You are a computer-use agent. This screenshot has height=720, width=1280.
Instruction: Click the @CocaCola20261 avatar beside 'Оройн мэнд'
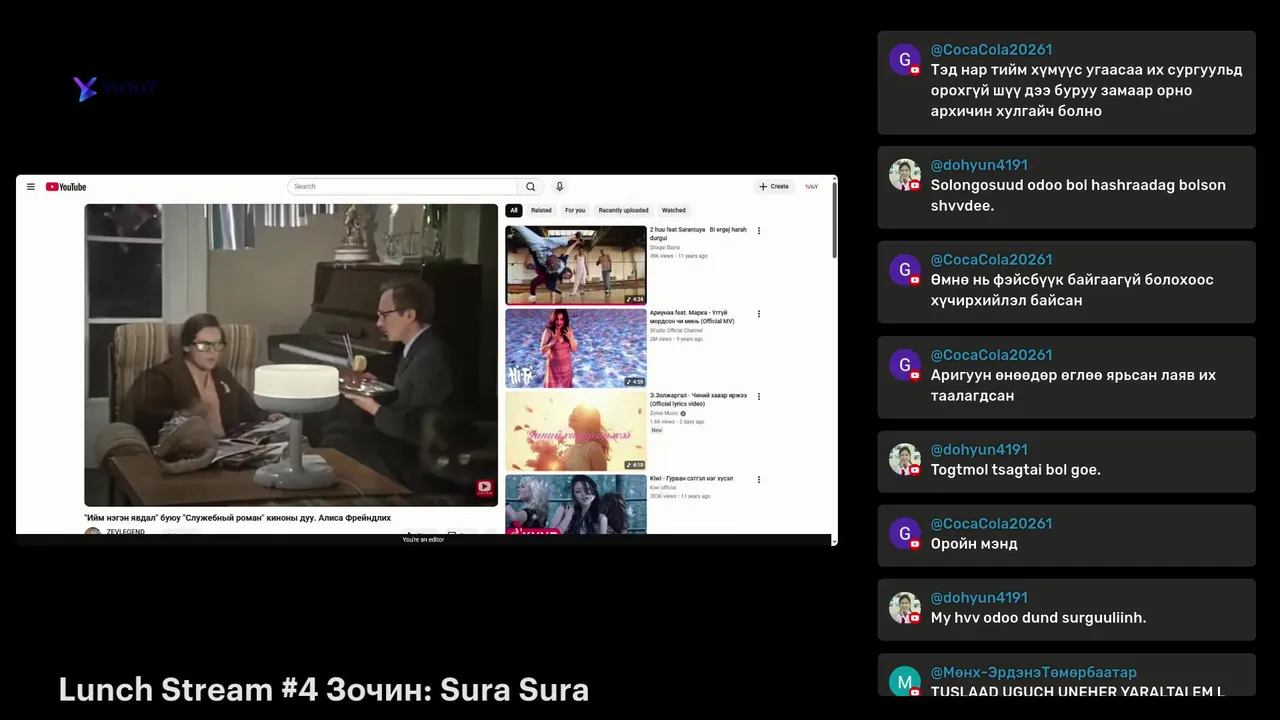click(905, 534)
